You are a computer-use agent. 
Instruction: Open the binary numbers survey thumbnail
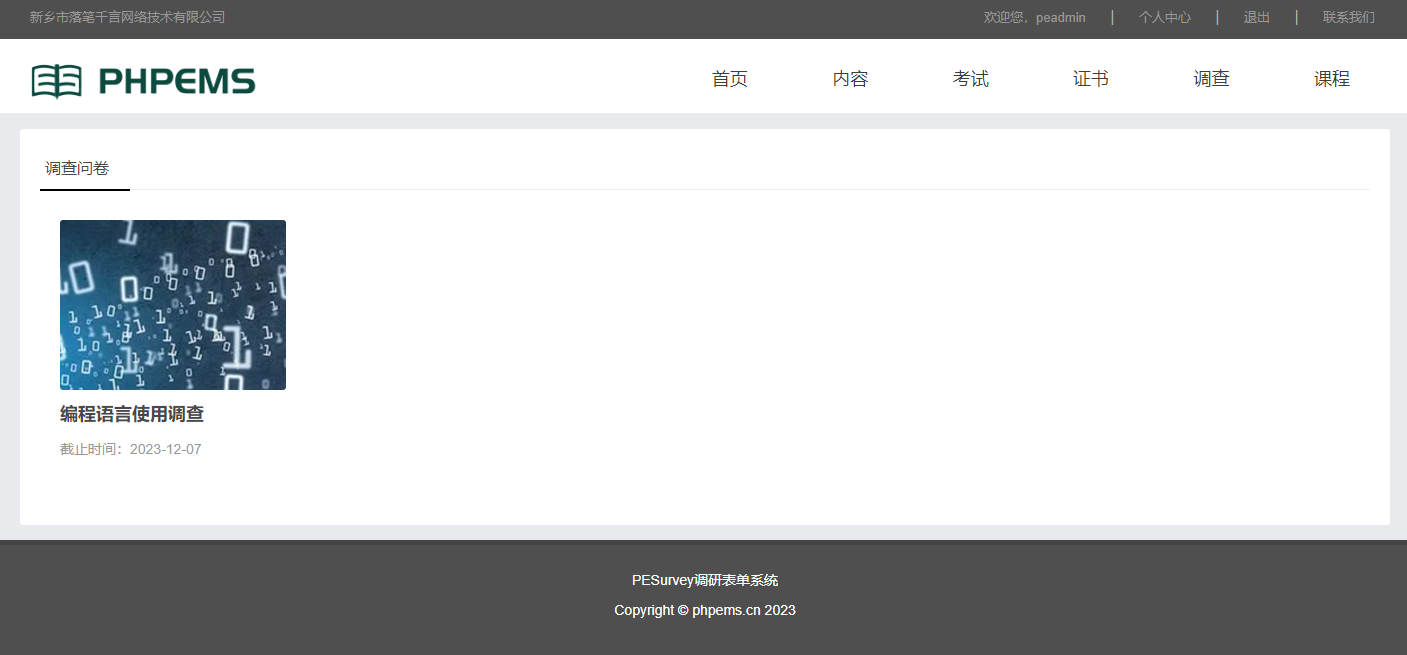click(x=173, y=305)
